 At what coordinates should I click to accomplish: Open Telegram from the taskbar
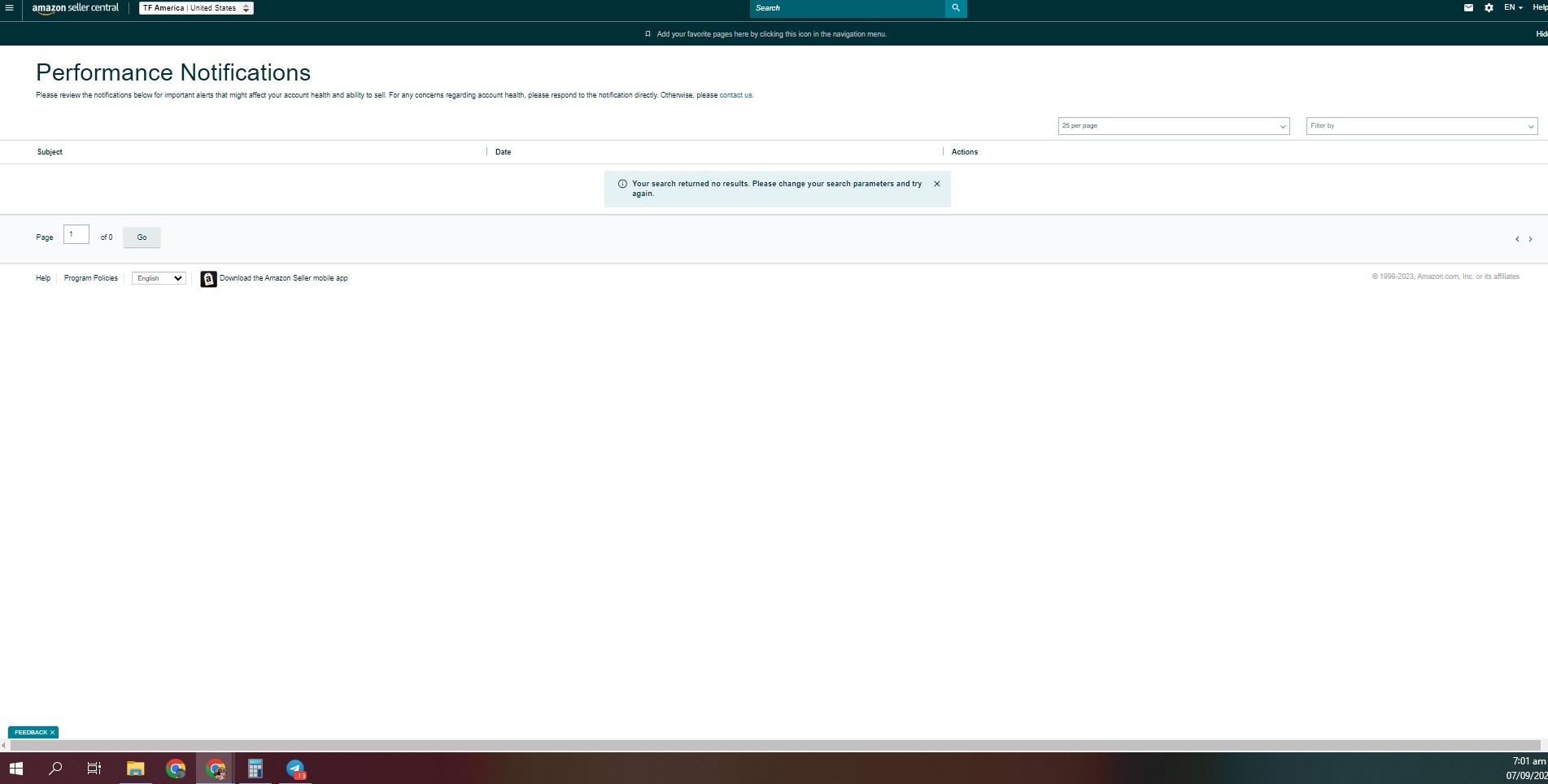[x=295, y=769]
